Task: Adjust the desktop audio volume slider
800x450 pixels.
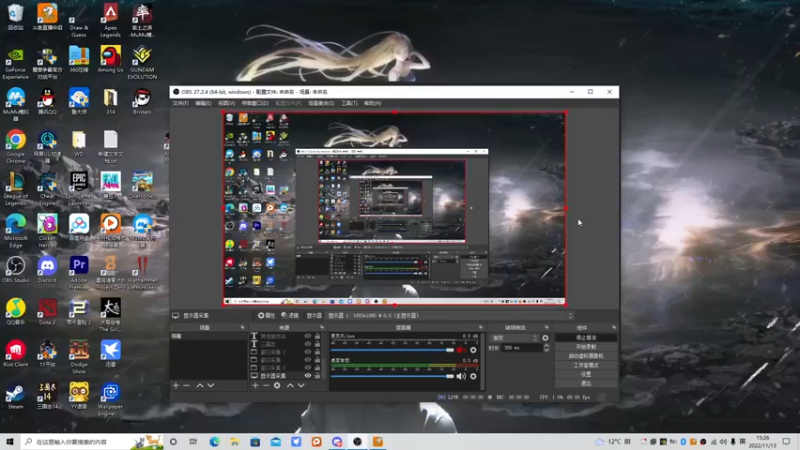Action: pyautogui.click(x=392, y=377)
